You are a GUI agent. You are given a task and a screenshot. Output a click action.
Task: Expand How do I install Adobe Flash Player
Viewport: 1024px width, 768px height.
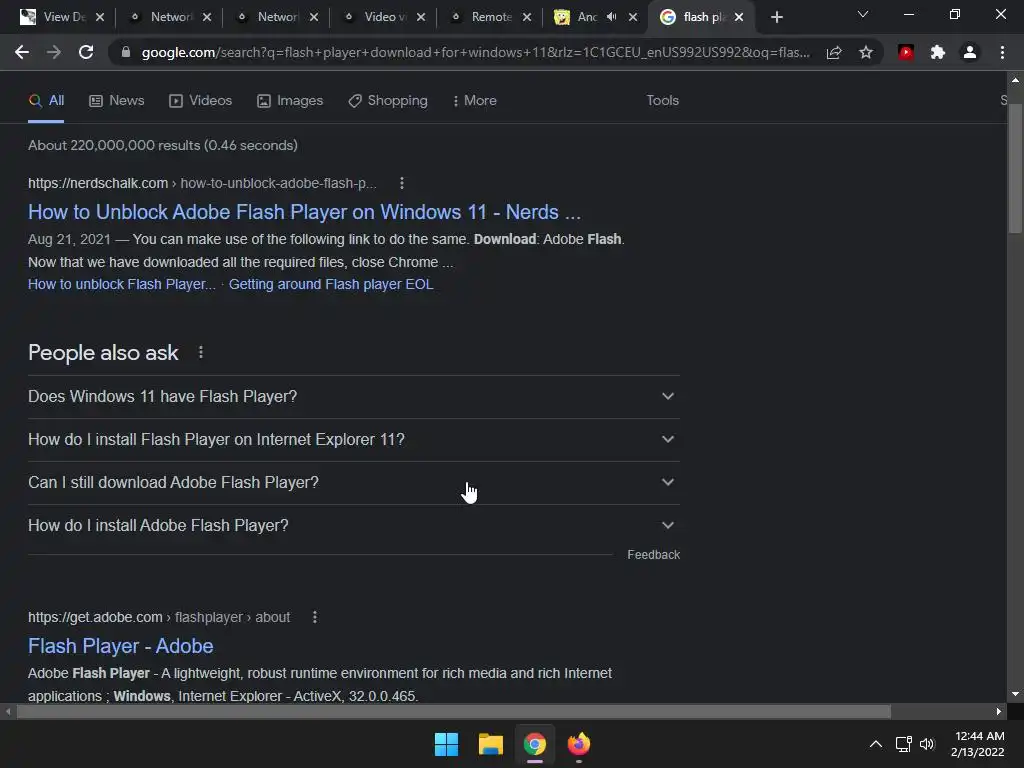click(353, 526)
